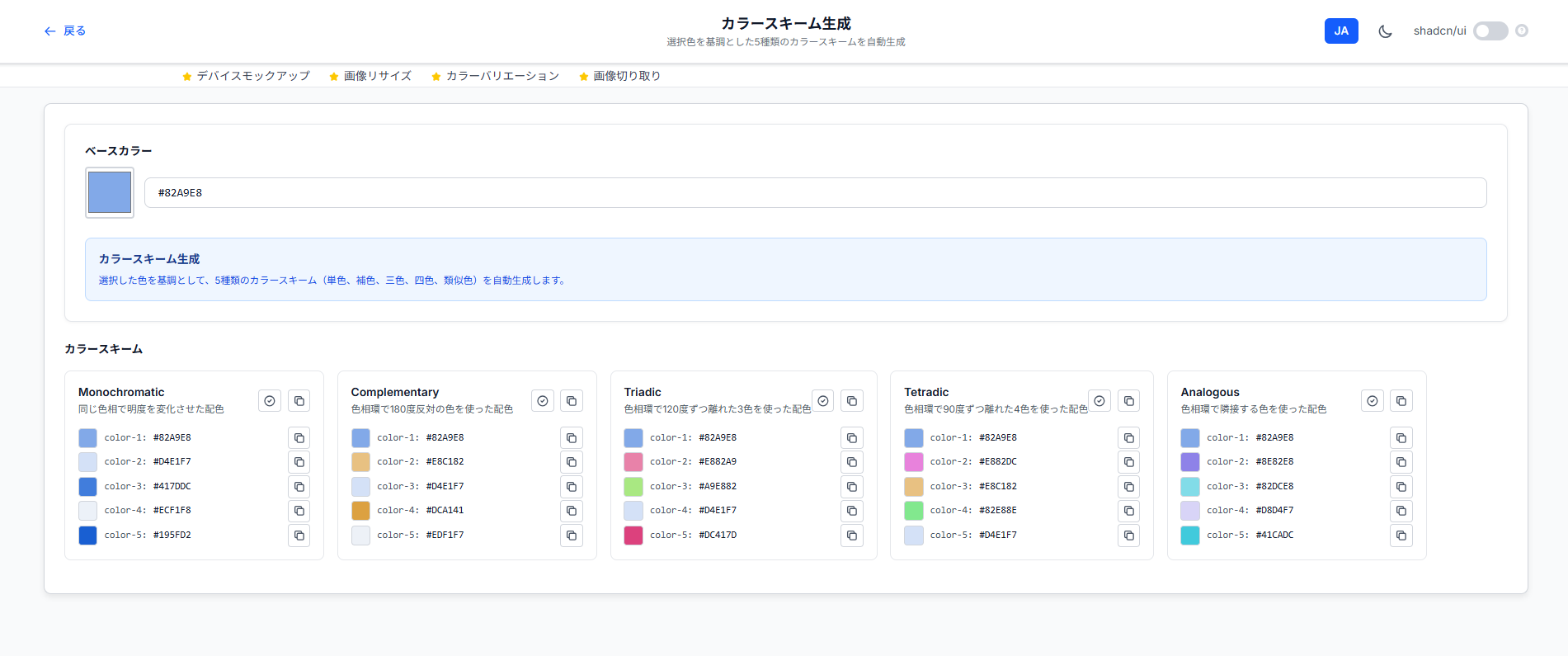Copy Triadic color-5 #DC417D

coord(852,536)
